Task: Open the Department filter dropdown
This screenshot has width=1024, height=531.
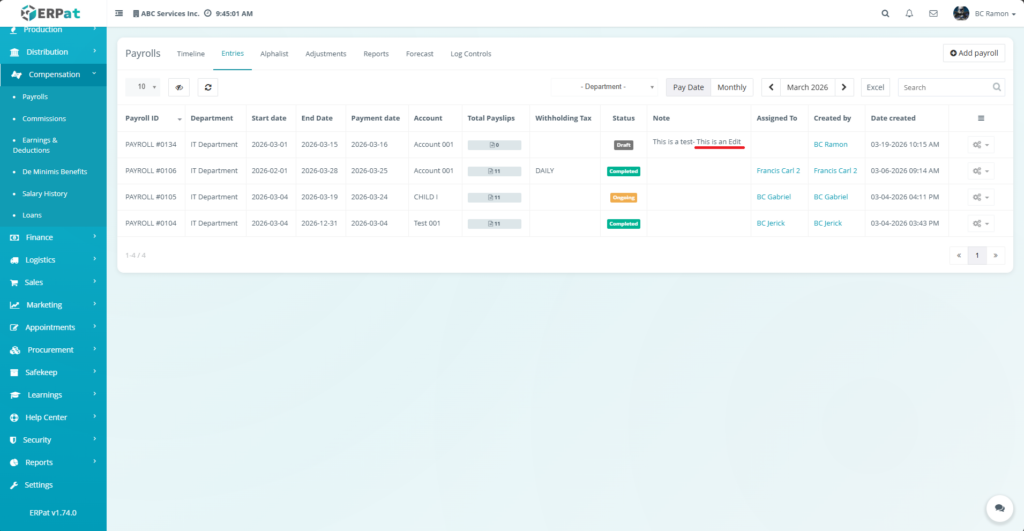Action: coord(605,87)
